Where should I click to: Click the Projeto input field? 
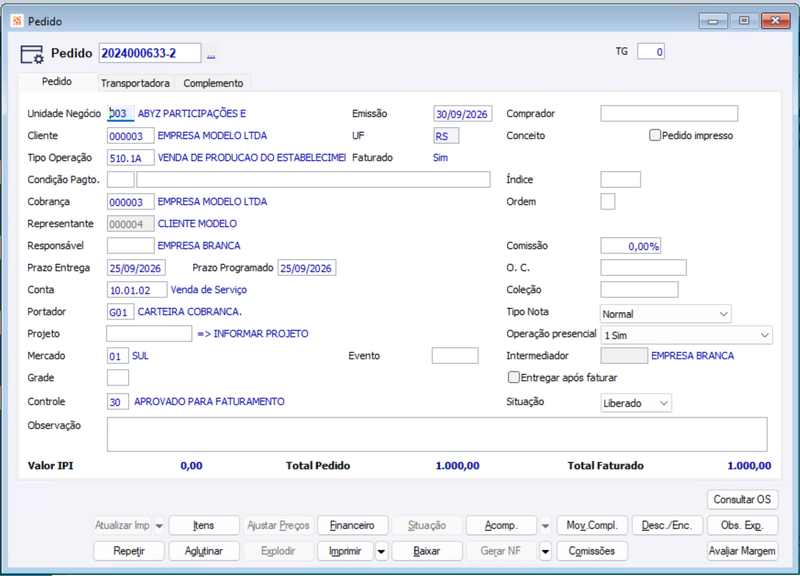click(149, 334)
